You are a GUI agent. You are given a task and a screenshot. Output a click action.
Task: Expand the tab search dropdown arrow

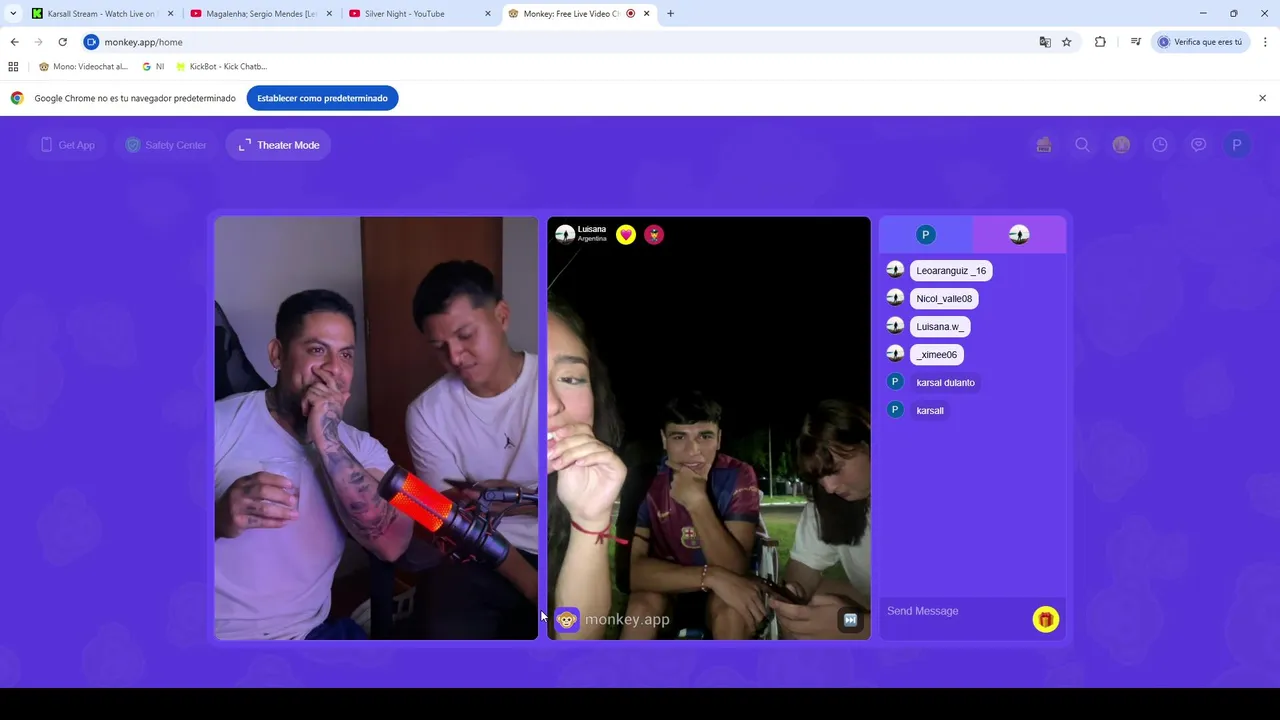point(12,14)
